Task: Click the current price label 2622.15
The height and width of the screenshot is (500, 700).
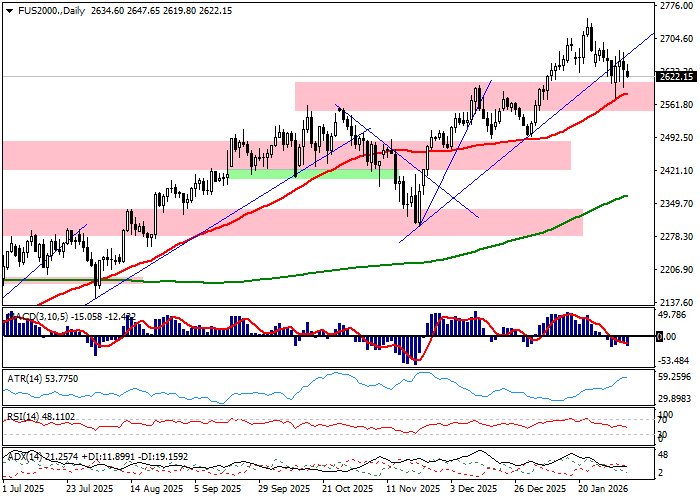Action: (x=677, y=76)
